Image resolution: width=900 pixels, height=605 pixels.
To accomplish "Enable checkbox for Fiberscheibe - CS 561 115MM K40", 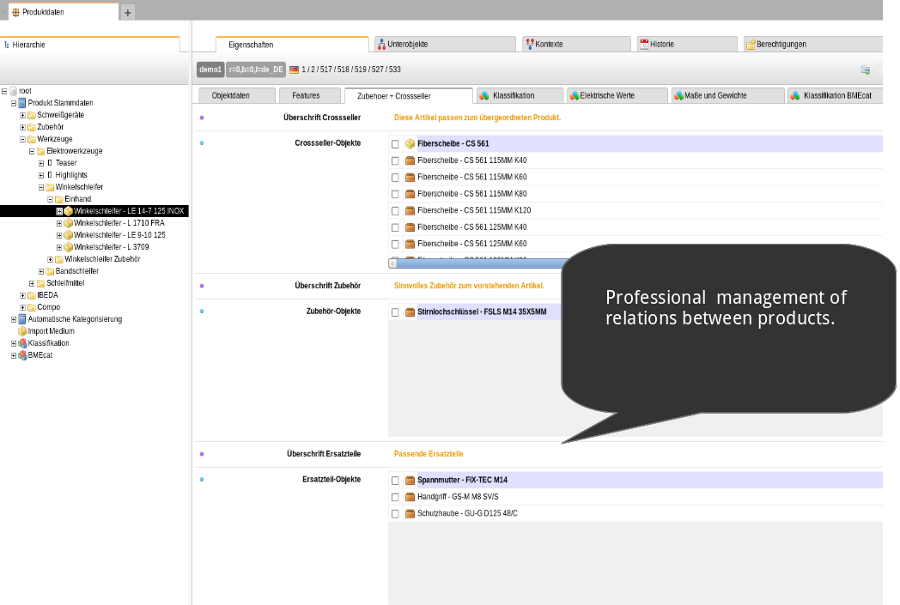I will (395, 160).
